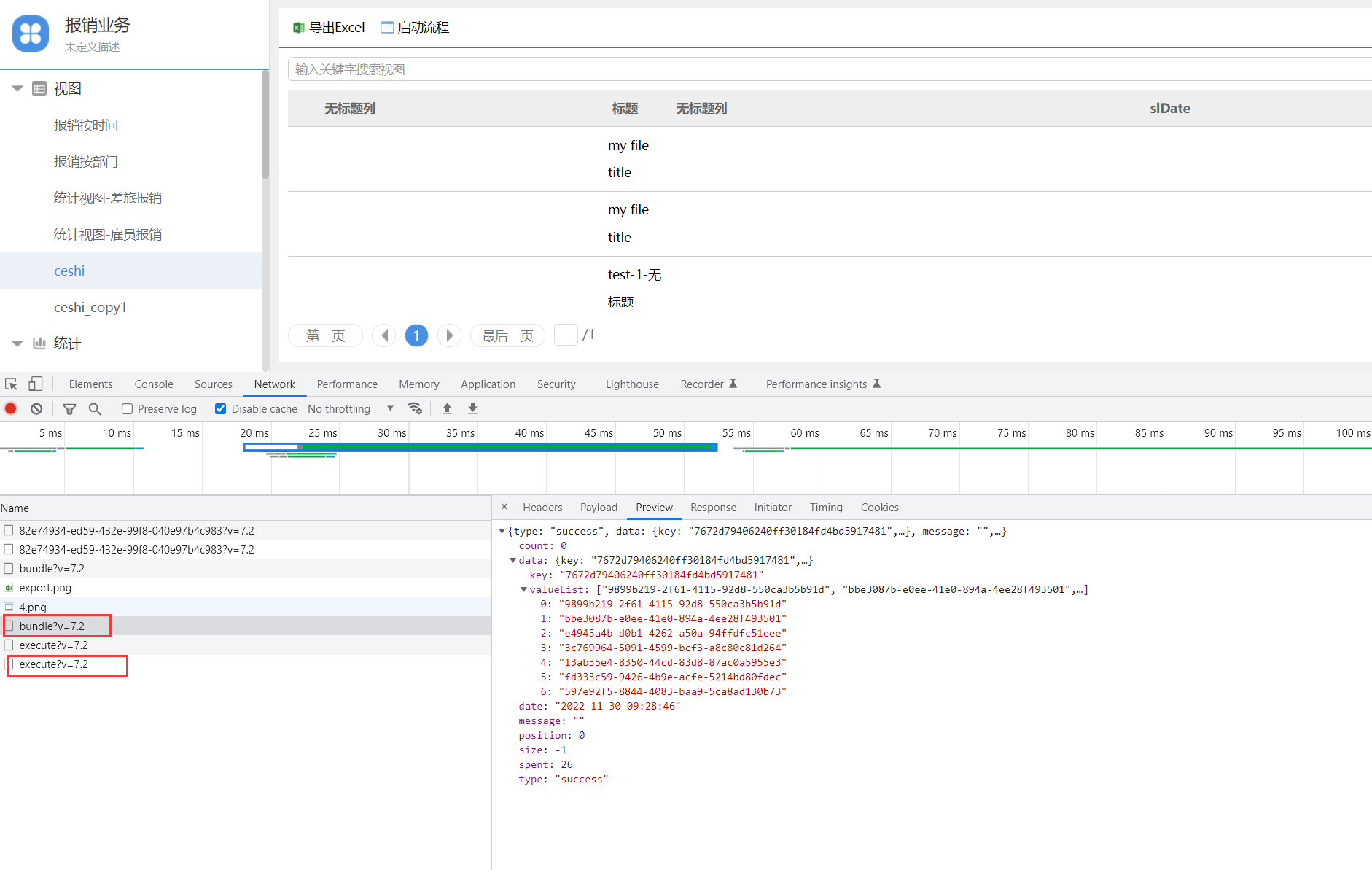Switch to the Console tab

pos(153,384)
